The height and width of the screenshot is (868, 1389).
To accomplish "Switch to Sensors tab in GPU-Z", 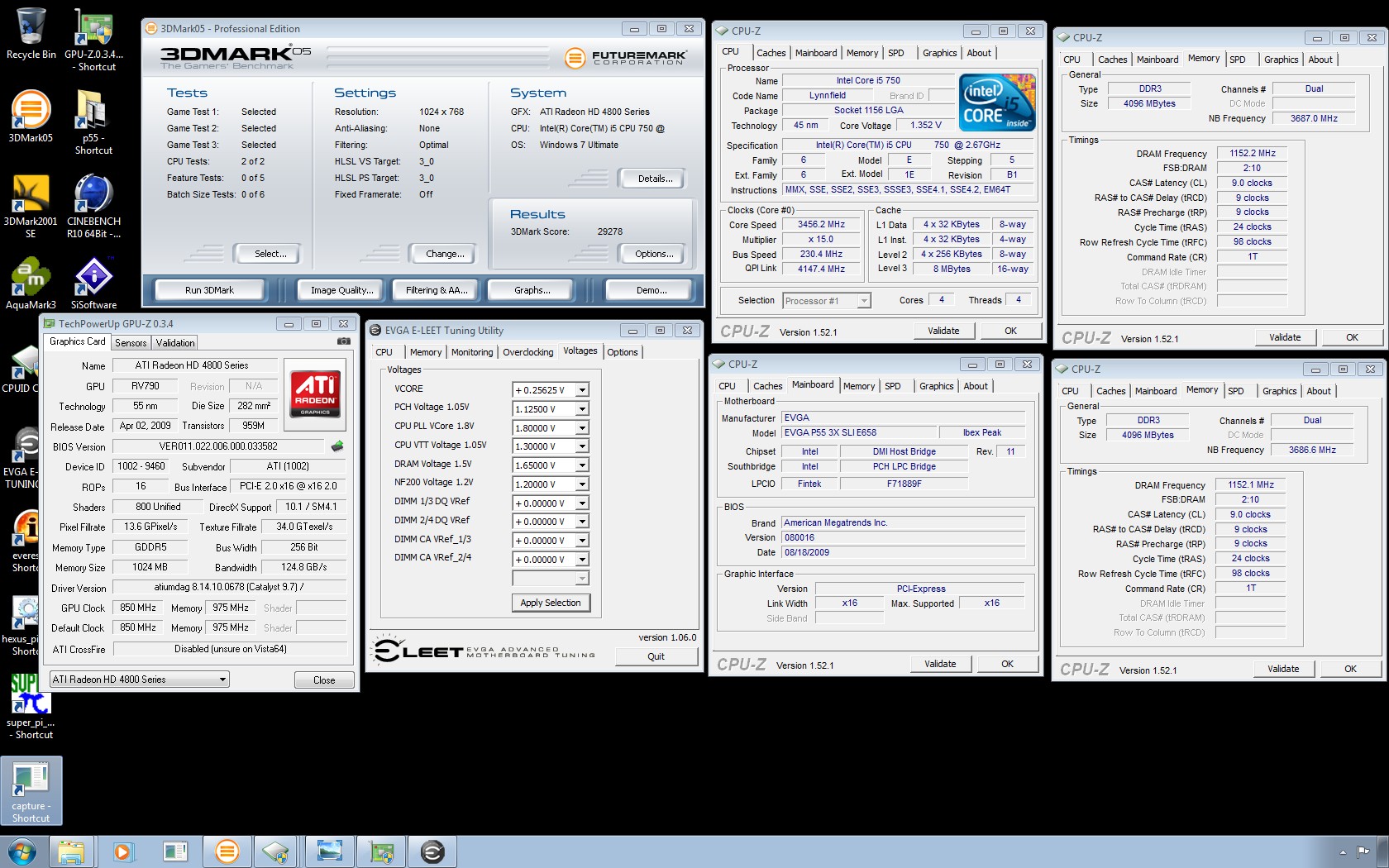I will pyautogui.click(x=131, y=343).
